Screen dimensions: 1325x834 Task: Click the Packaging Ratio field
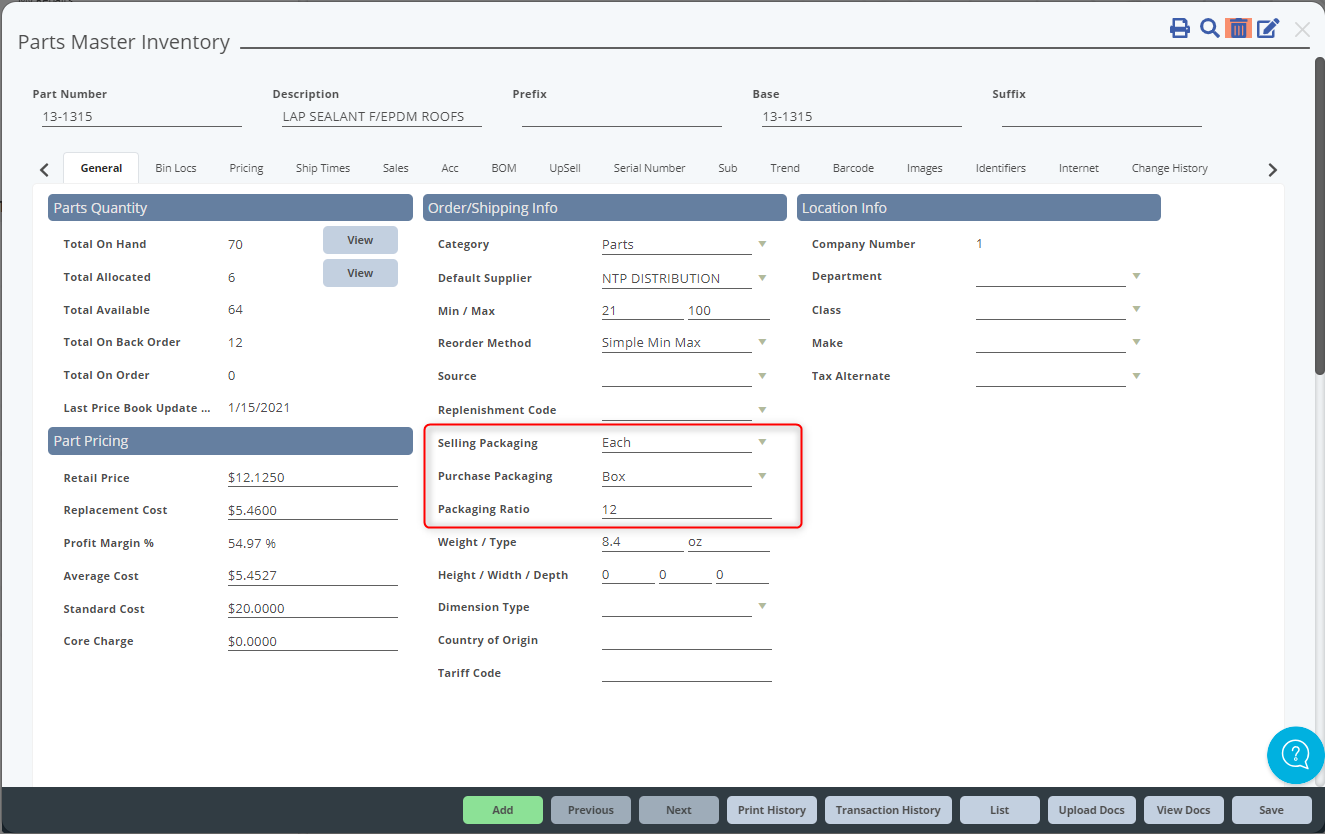click(687, 509)
